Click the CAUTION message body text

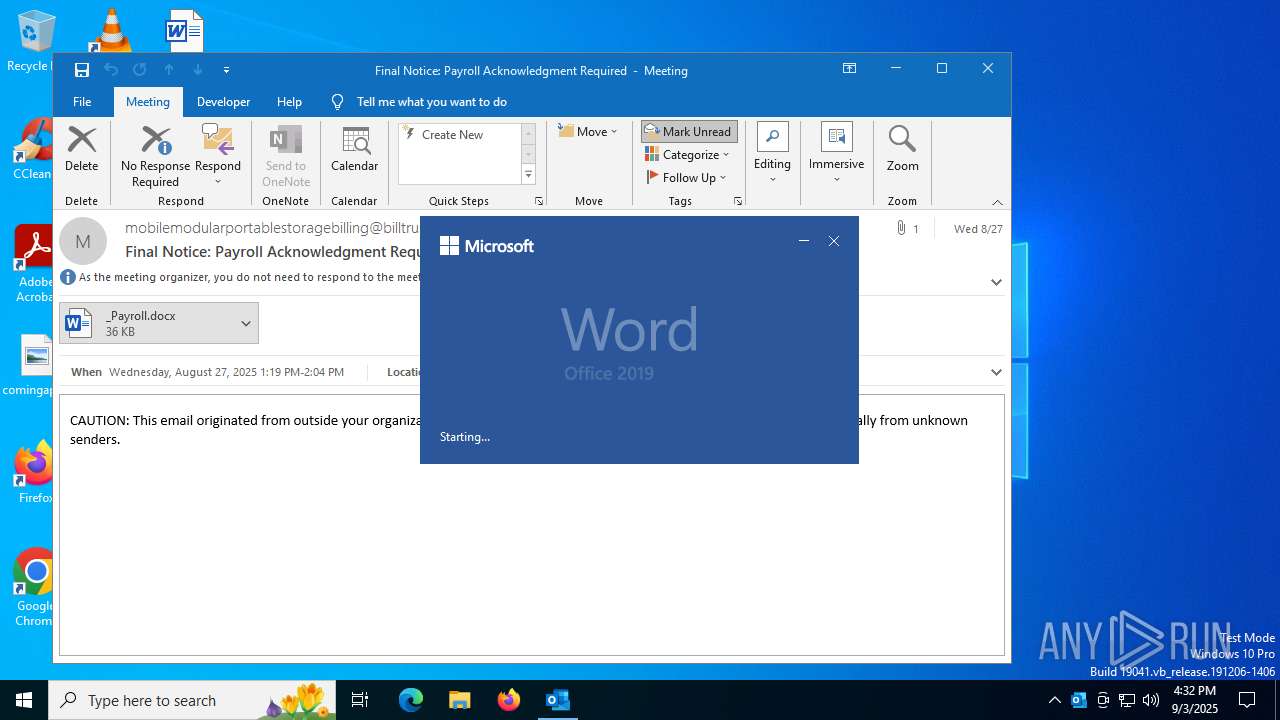tap(519, 430)
